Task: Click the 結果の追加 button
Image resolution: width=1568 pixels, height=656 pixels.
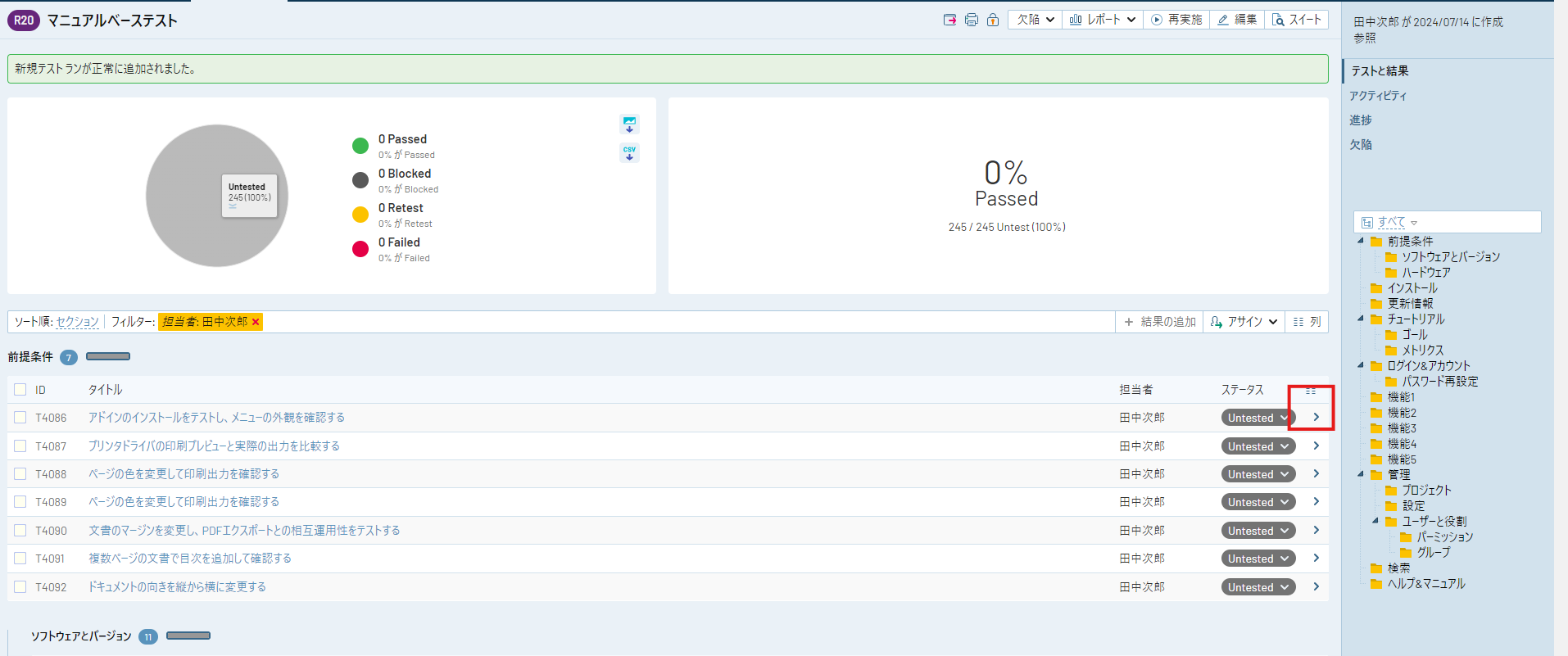Action: pos(1159,322)
